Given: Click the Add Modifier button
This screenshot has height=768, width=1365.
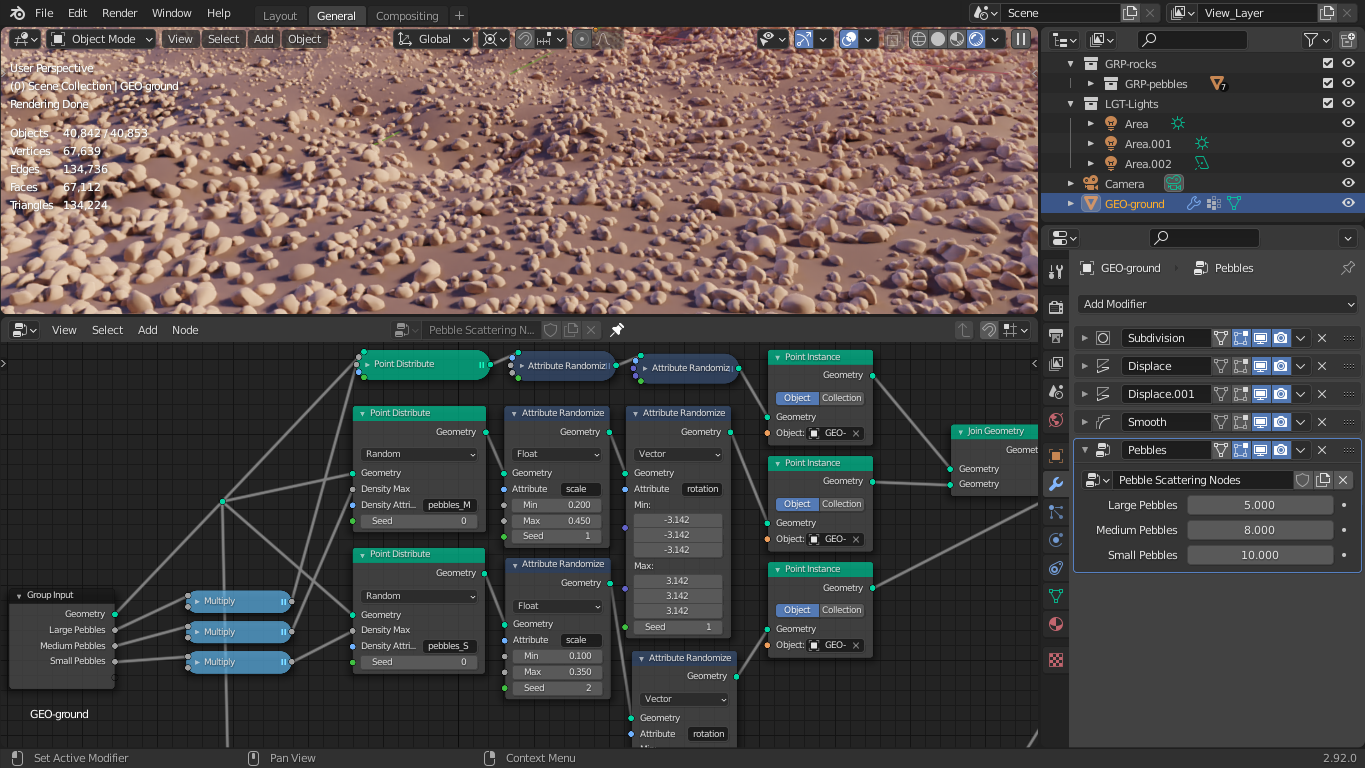Looking at the screenshot, I should pos(1216,304).
